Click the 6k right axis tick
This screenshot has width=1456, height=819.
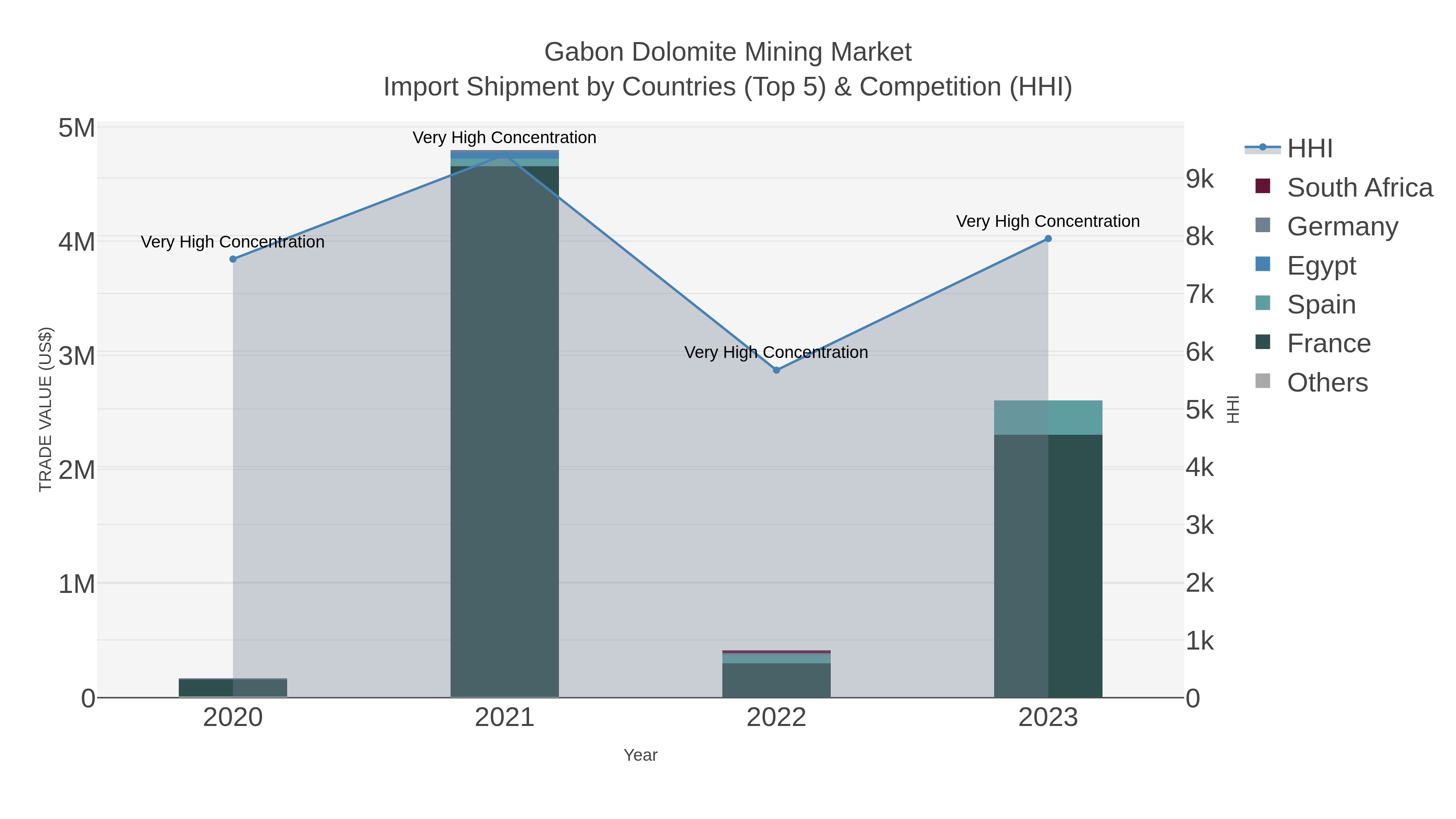tap(1200, 351)
